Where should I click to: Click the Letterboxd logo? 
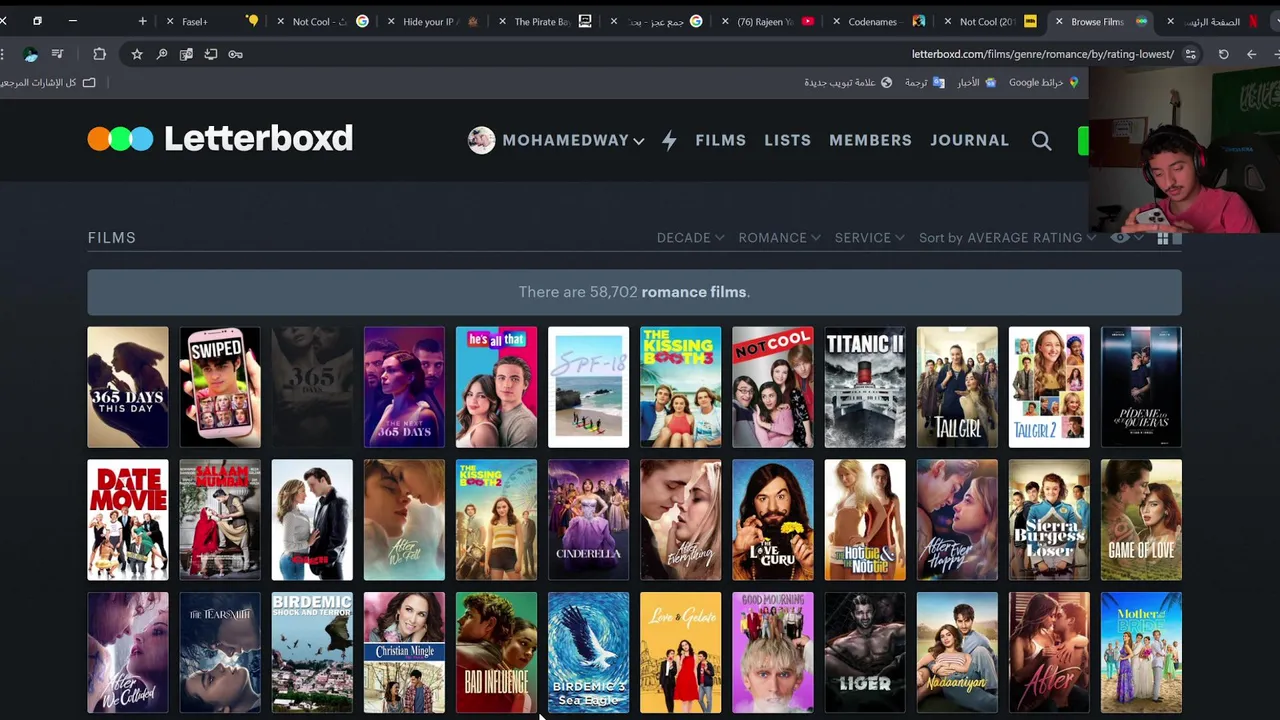tap(220, 138)
